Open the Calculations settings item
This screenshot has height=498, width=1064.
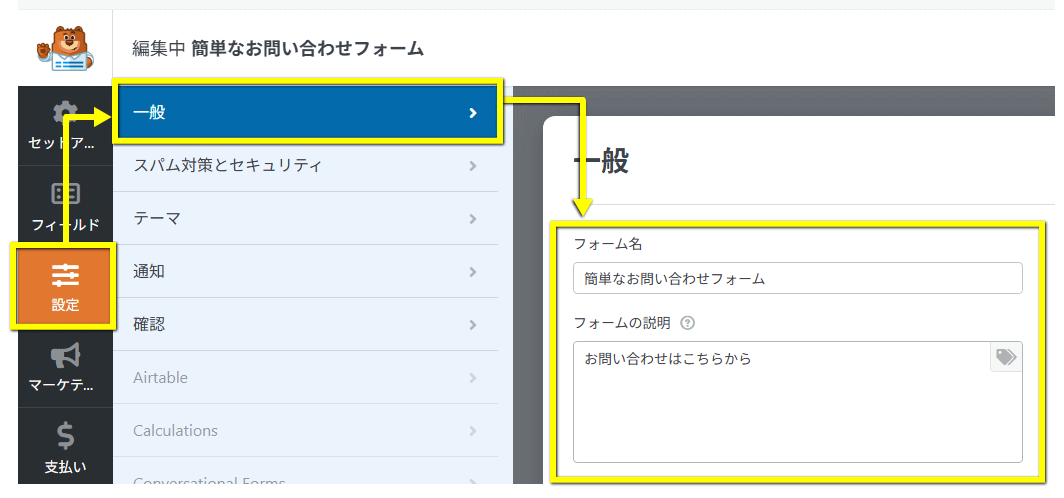point(175,430)
